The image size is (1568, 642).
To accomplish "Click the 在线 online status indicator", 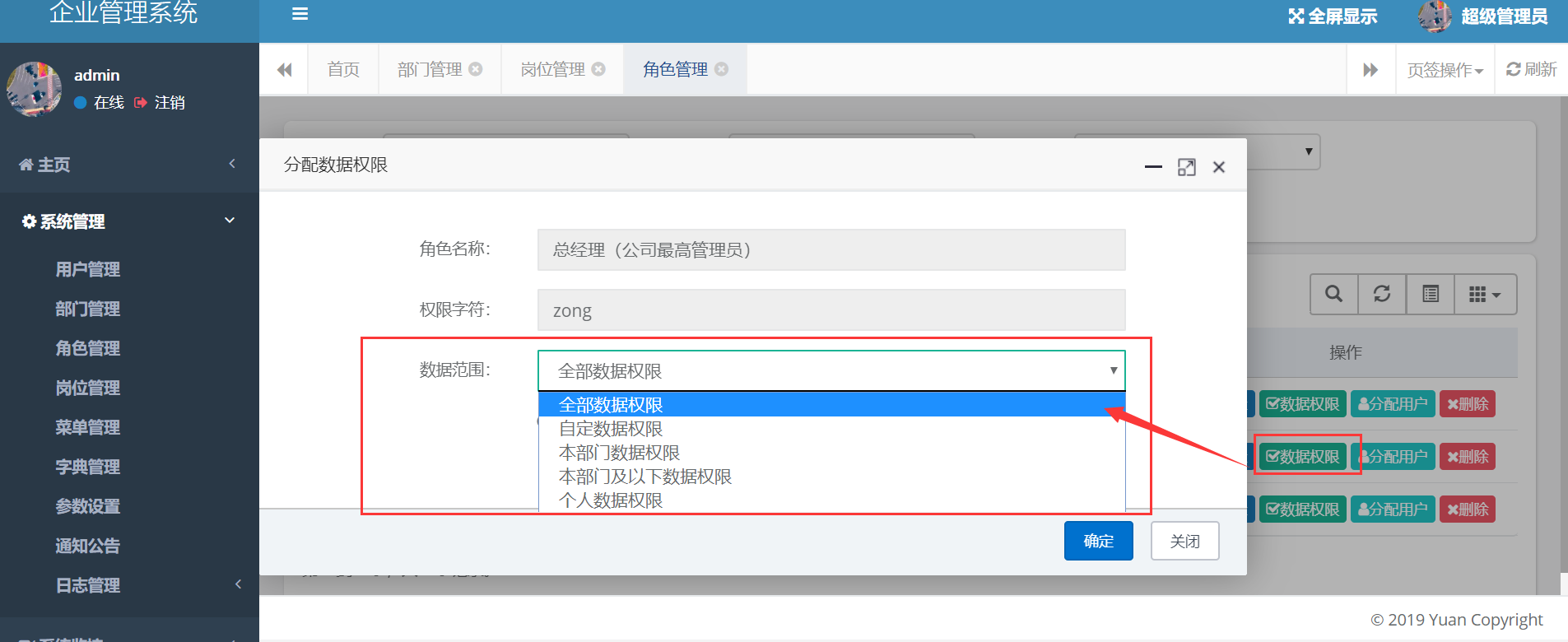I will [x=99, y=102].
